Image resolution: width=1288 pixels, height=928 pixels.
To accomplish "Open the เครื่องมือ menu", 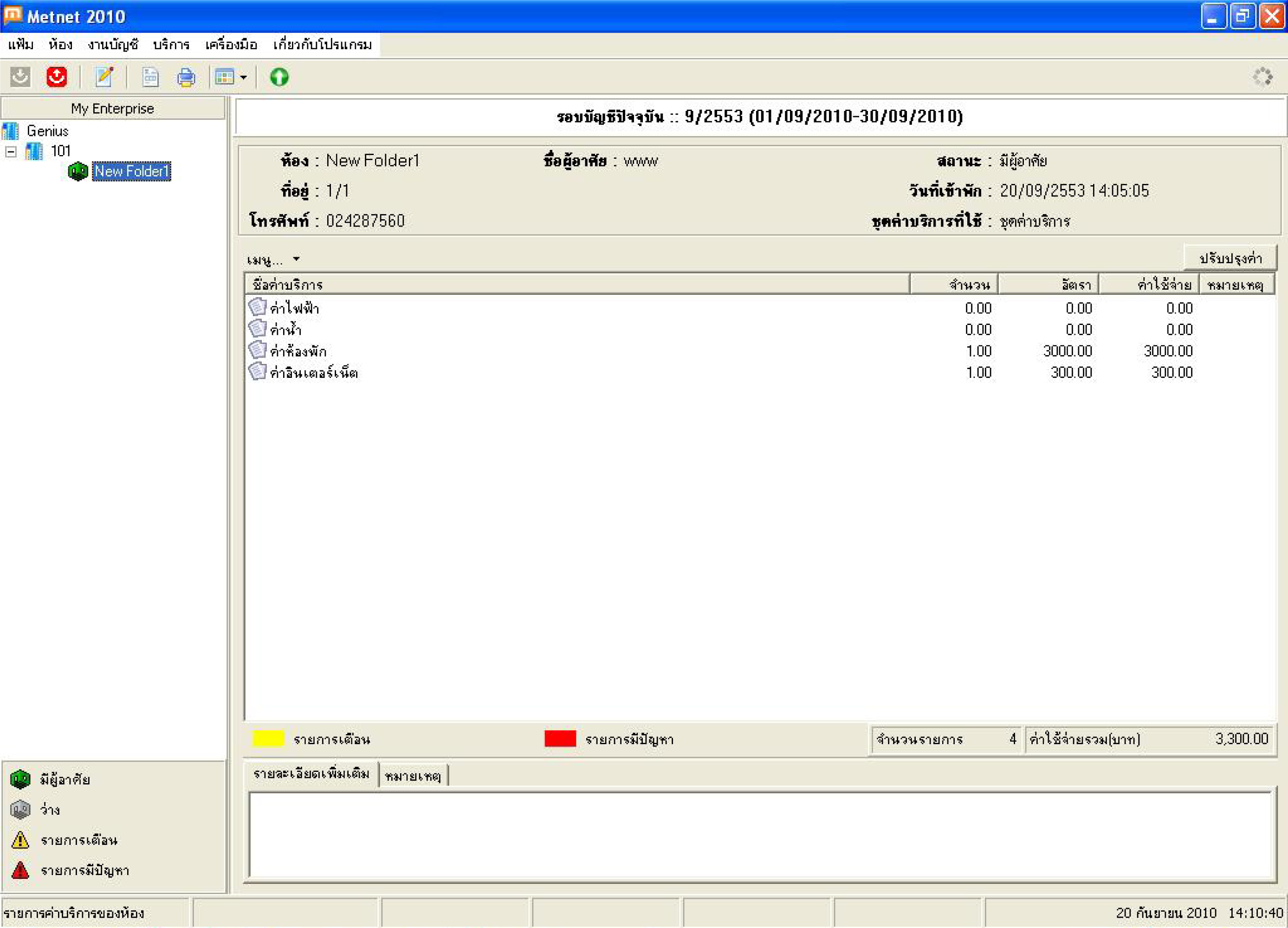I will point(231,45).
